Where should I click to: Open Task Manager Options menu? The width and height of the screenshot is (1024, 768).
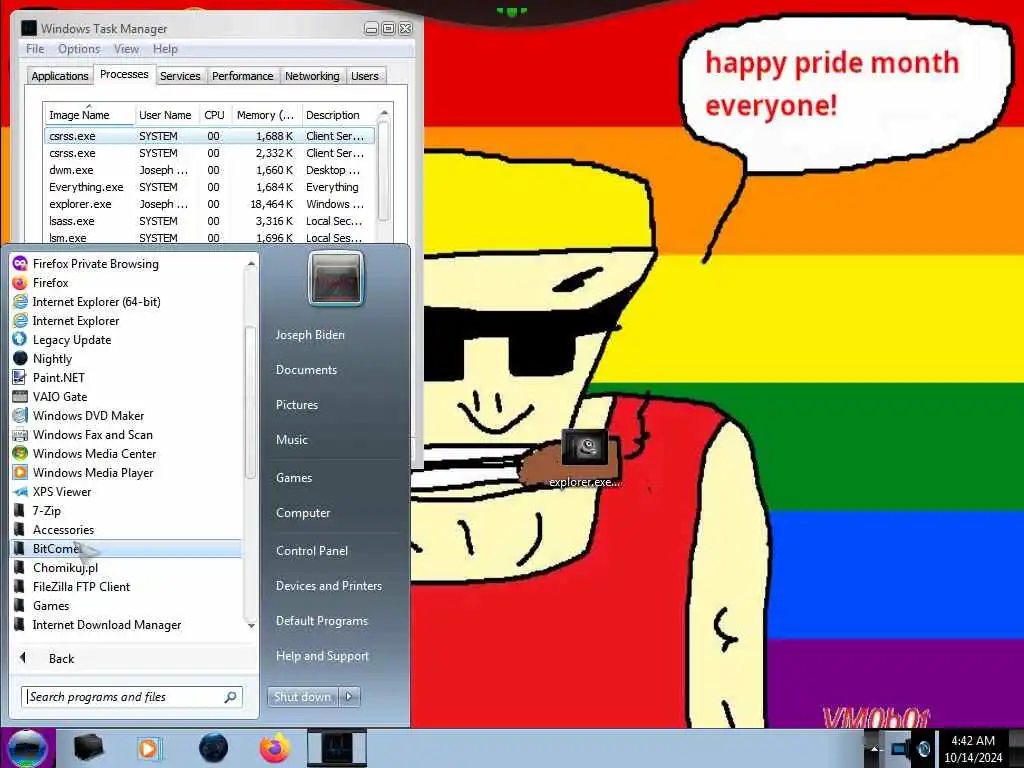(79, 49)
